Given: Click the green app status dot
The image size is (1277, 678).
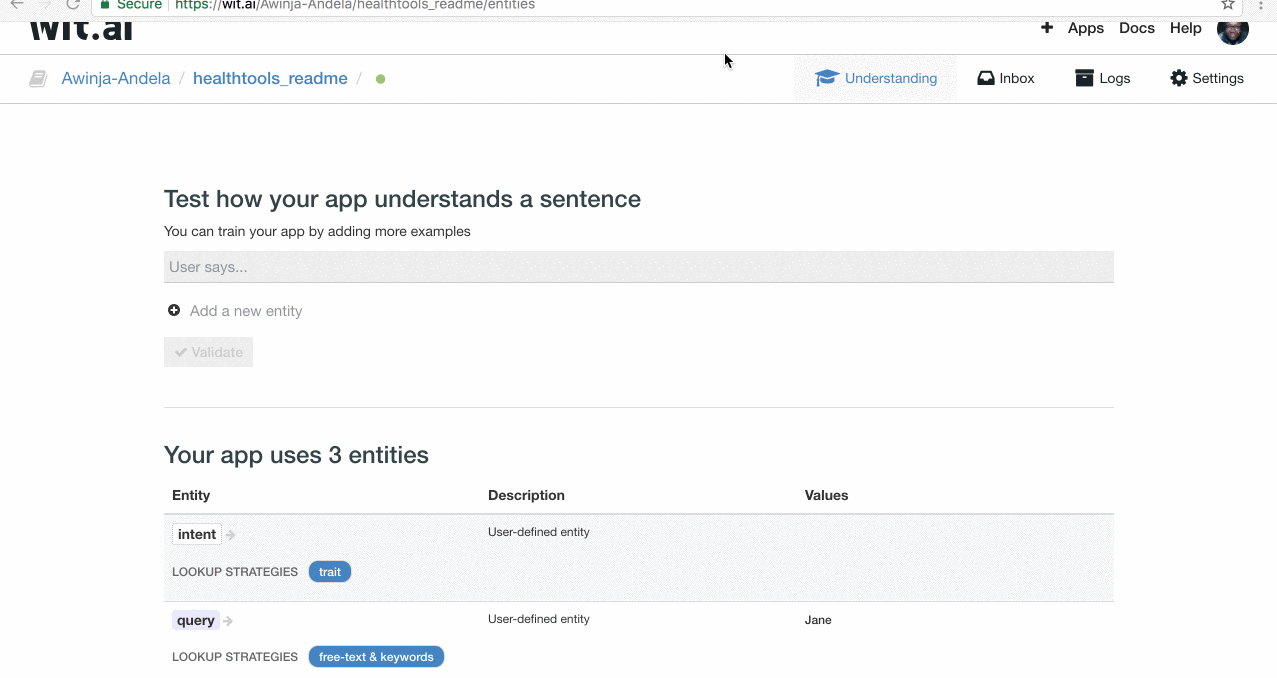Looking at the screenshot, I should tap(380, 79).
